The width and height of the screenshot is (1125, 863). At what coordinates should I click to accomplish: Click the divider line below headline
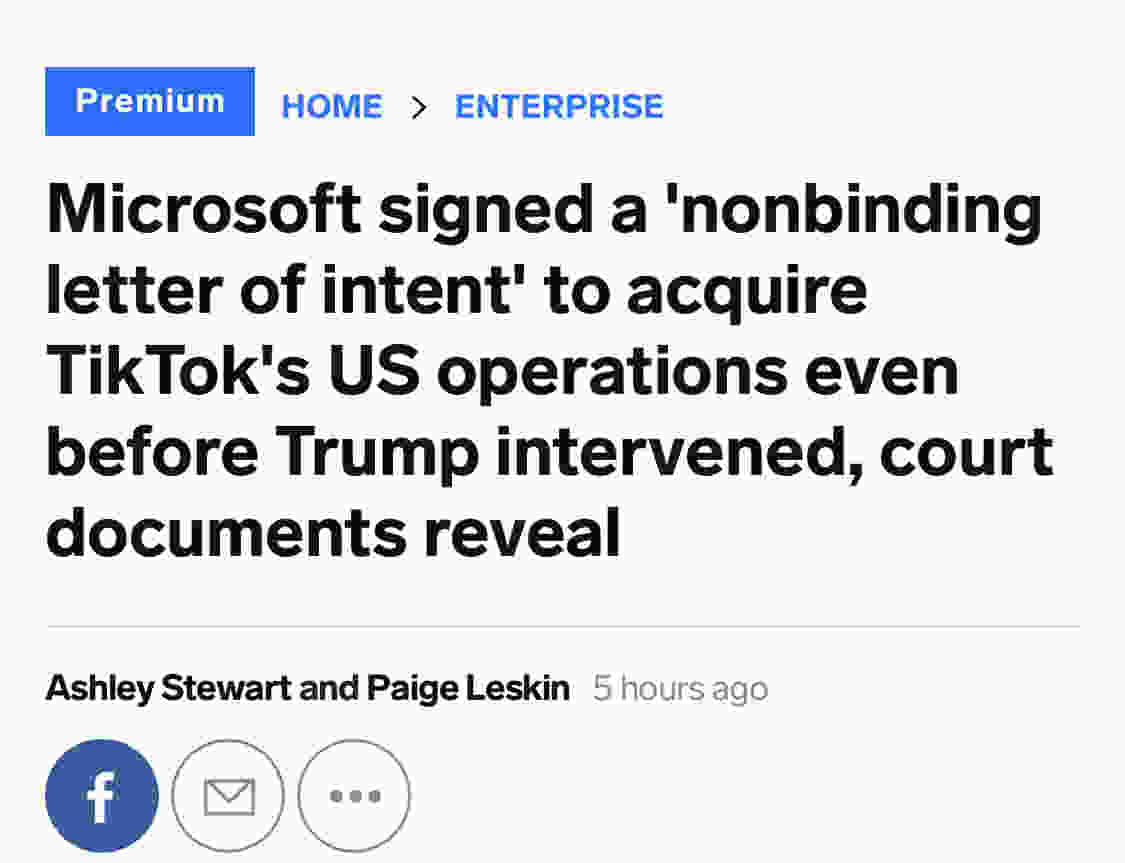click(x=562, y=626)
